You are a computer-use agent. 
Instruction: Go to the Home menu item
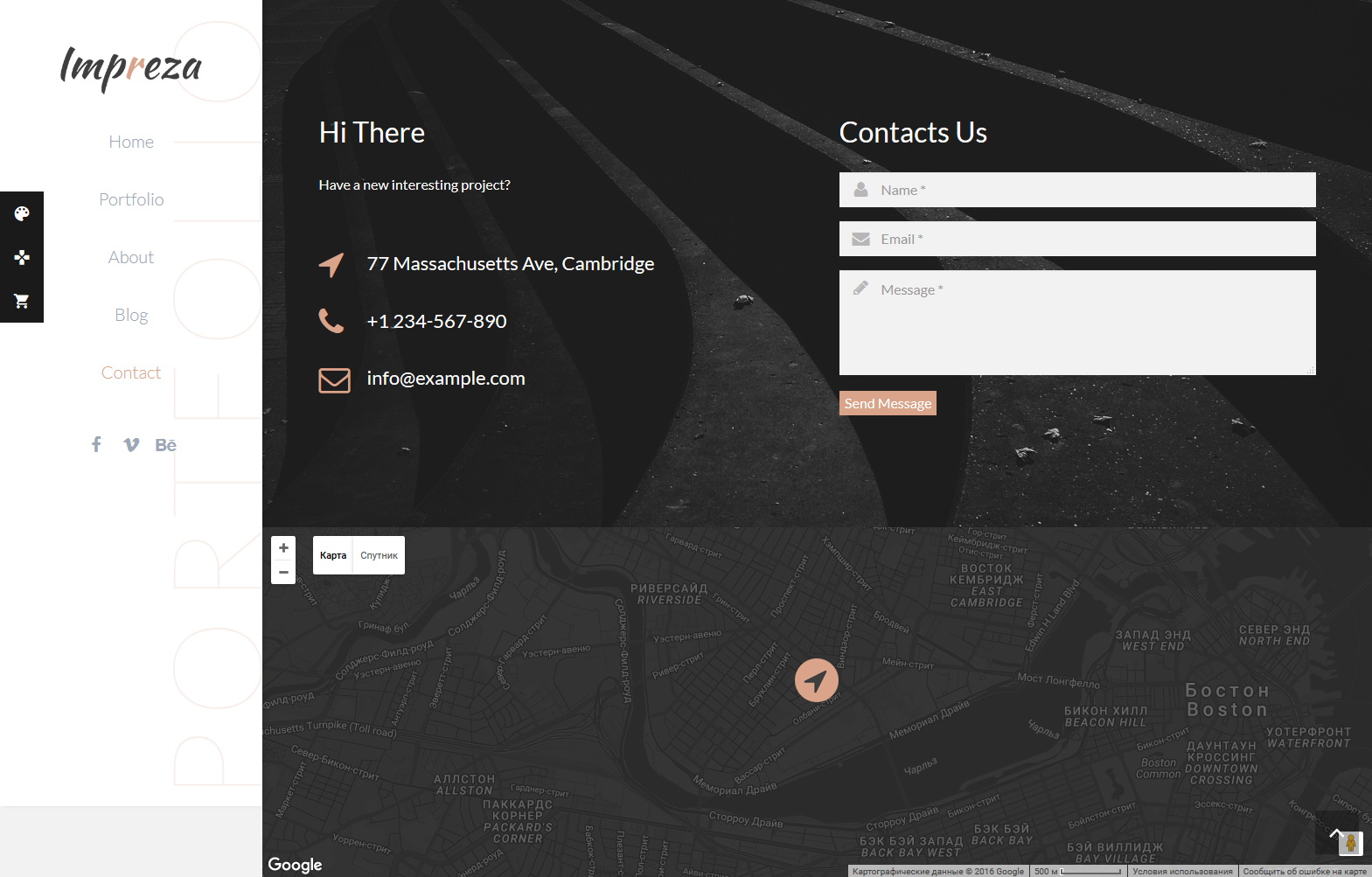click(x=131, y=142)
